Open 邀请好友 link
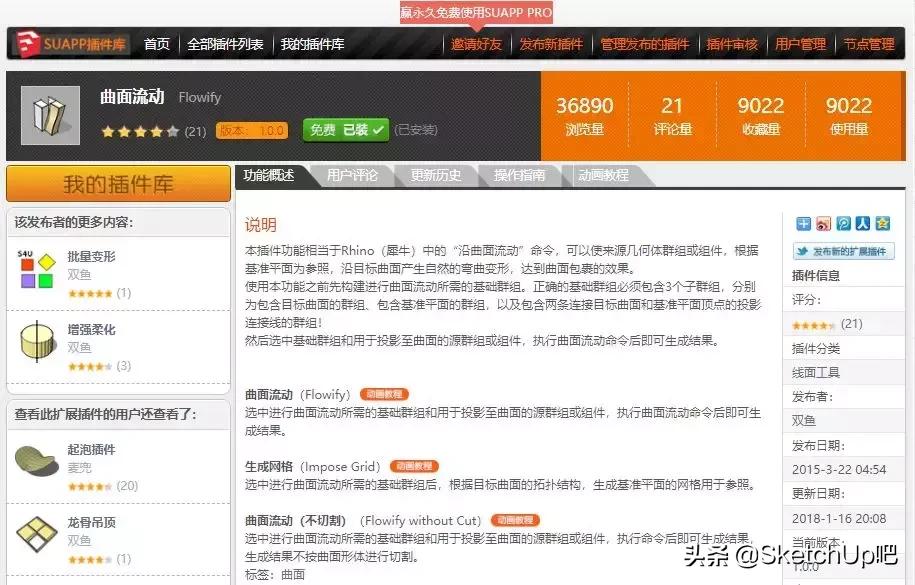Viewport: 915px width, 585px height. [476, 44]
